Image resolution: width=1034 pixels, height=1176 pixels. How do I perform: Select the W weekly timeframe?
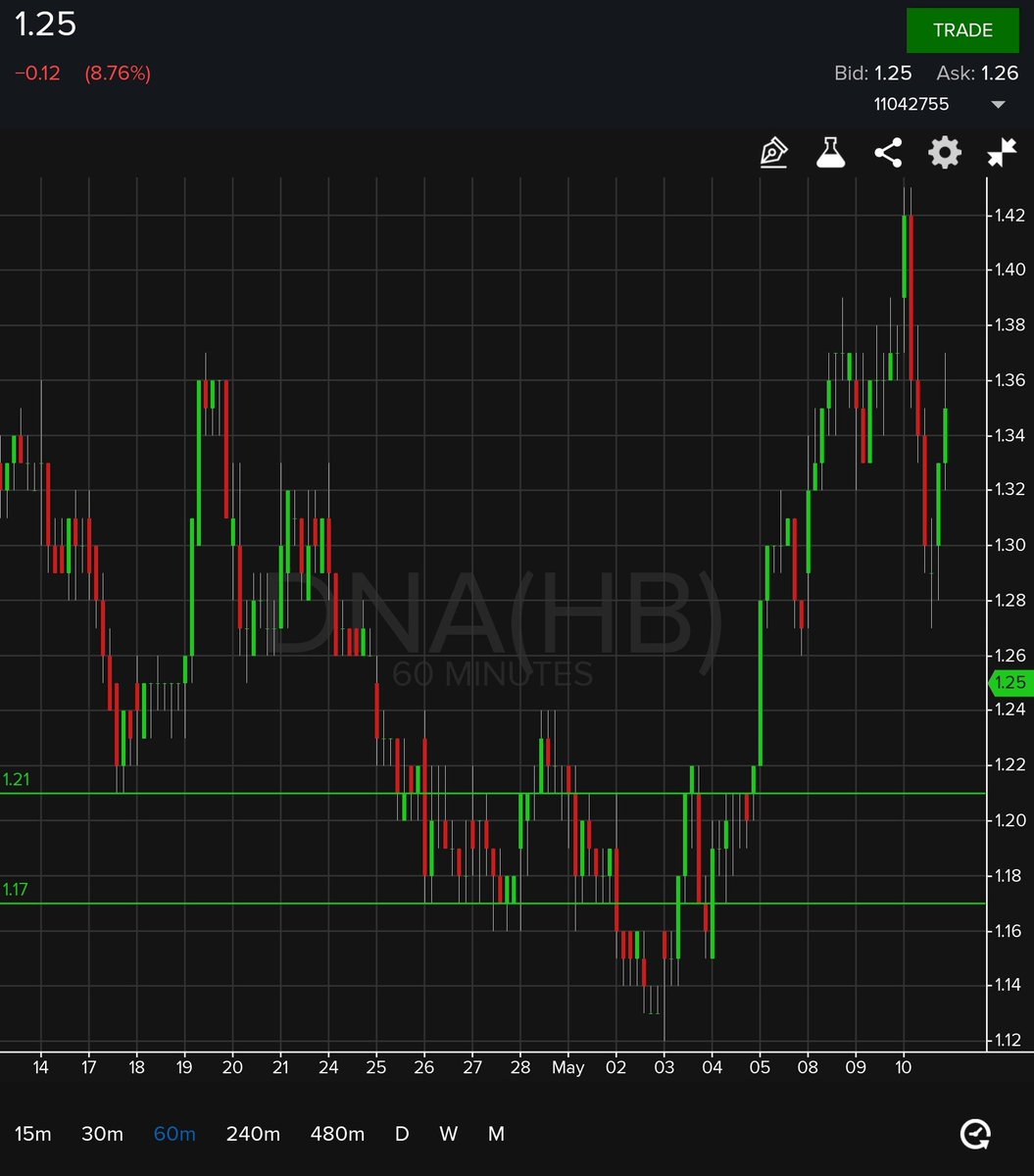(448, 1134)
